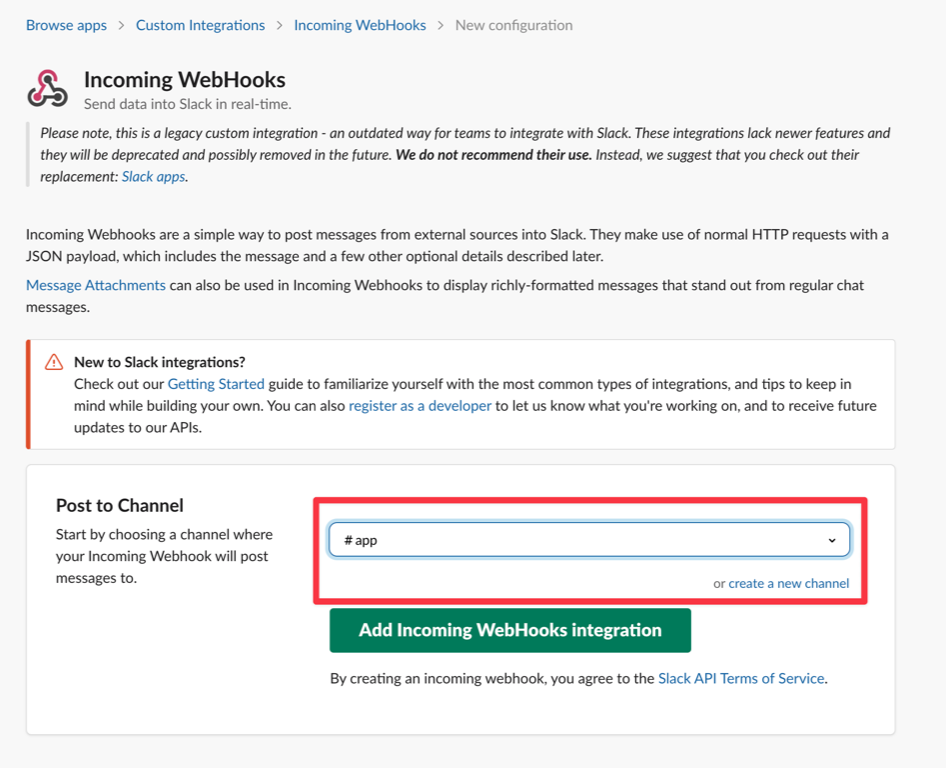Open the '# app' channel dropdown
The image size is (946, 768).
(589, 540)
